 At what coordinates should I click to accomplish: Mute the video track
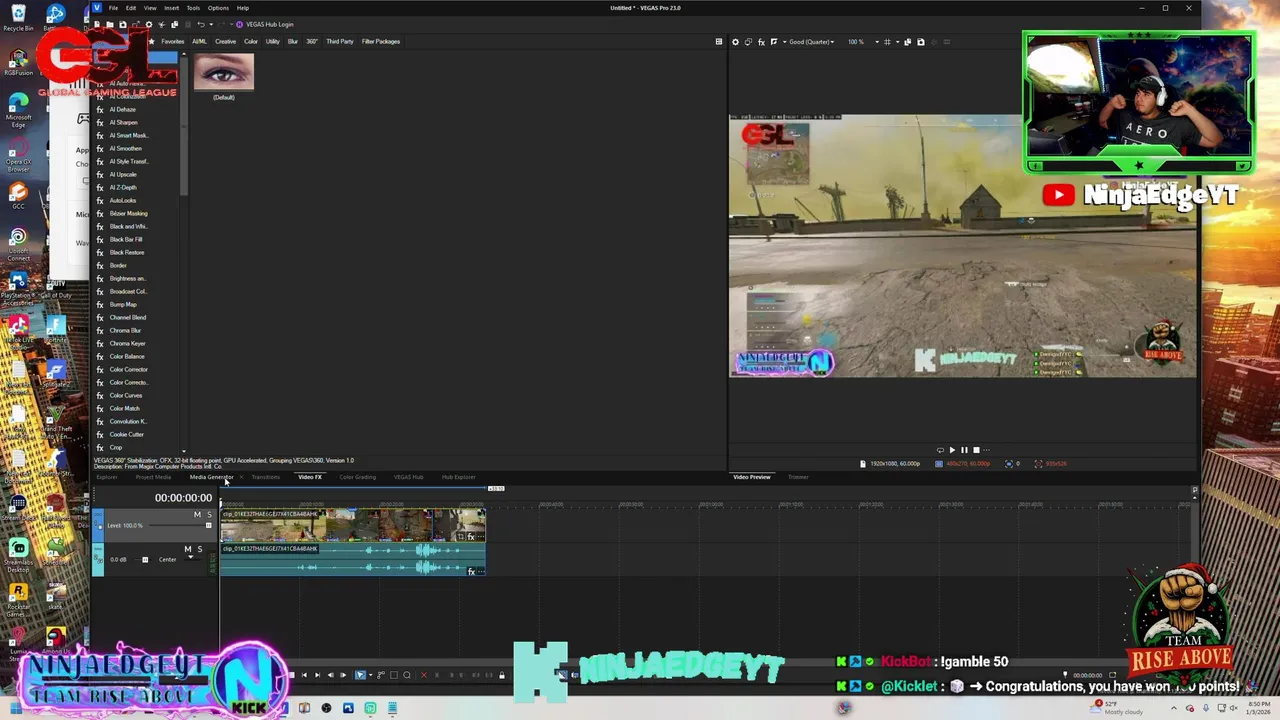[x=197, y=515]
